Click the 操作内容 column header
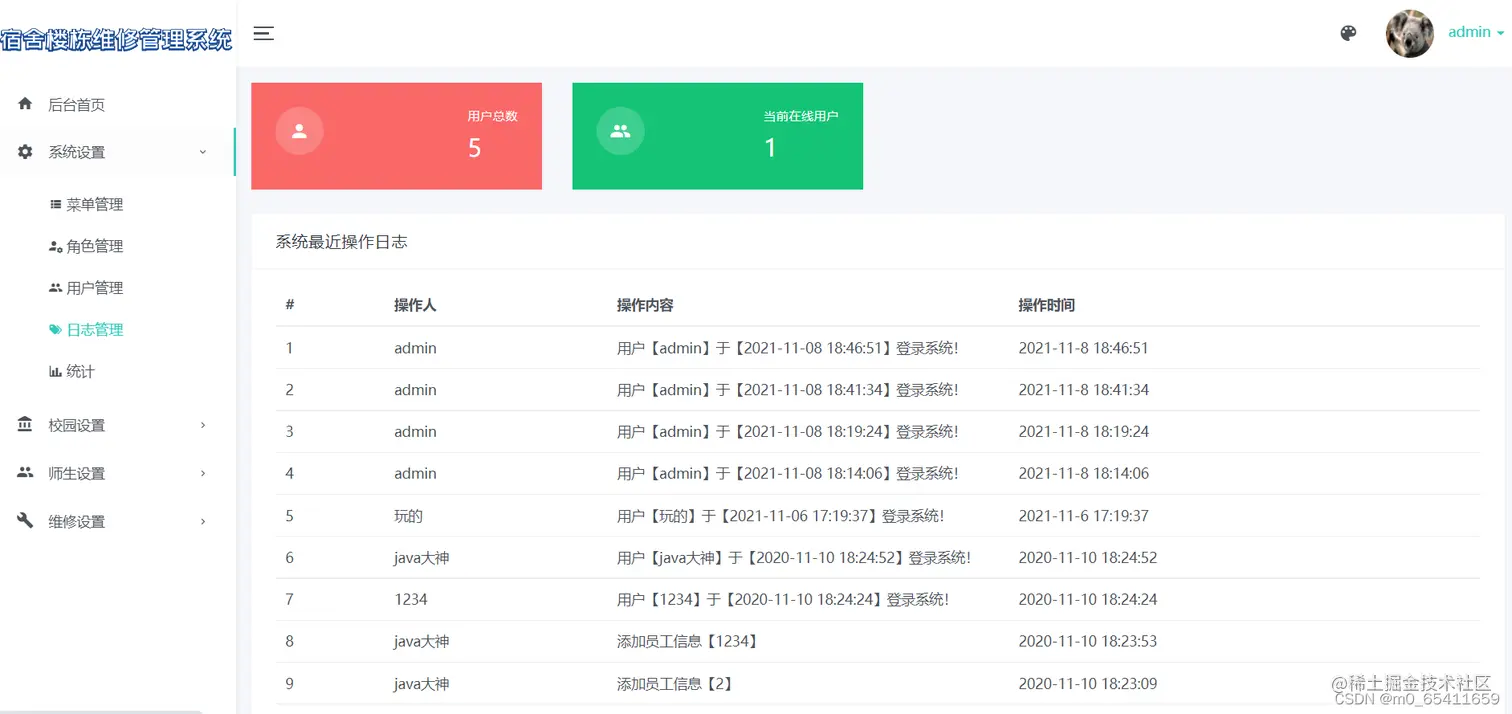Viewport: 1512px width, 714px height. click(645, 305)
